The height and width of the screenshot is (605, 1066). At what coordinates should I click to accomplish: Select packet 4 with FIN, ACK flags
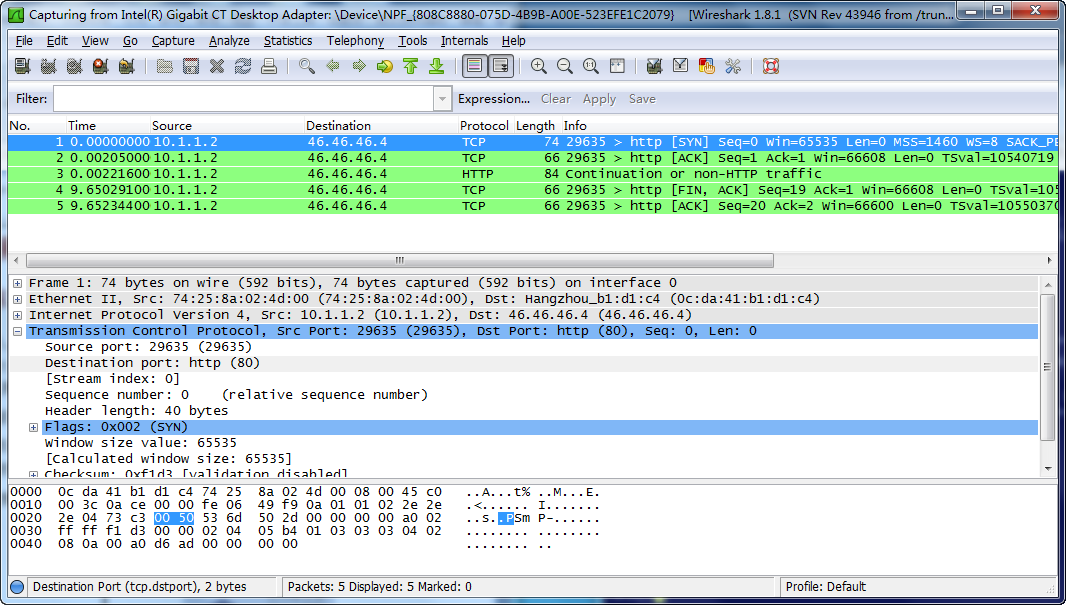coord(532,190)
